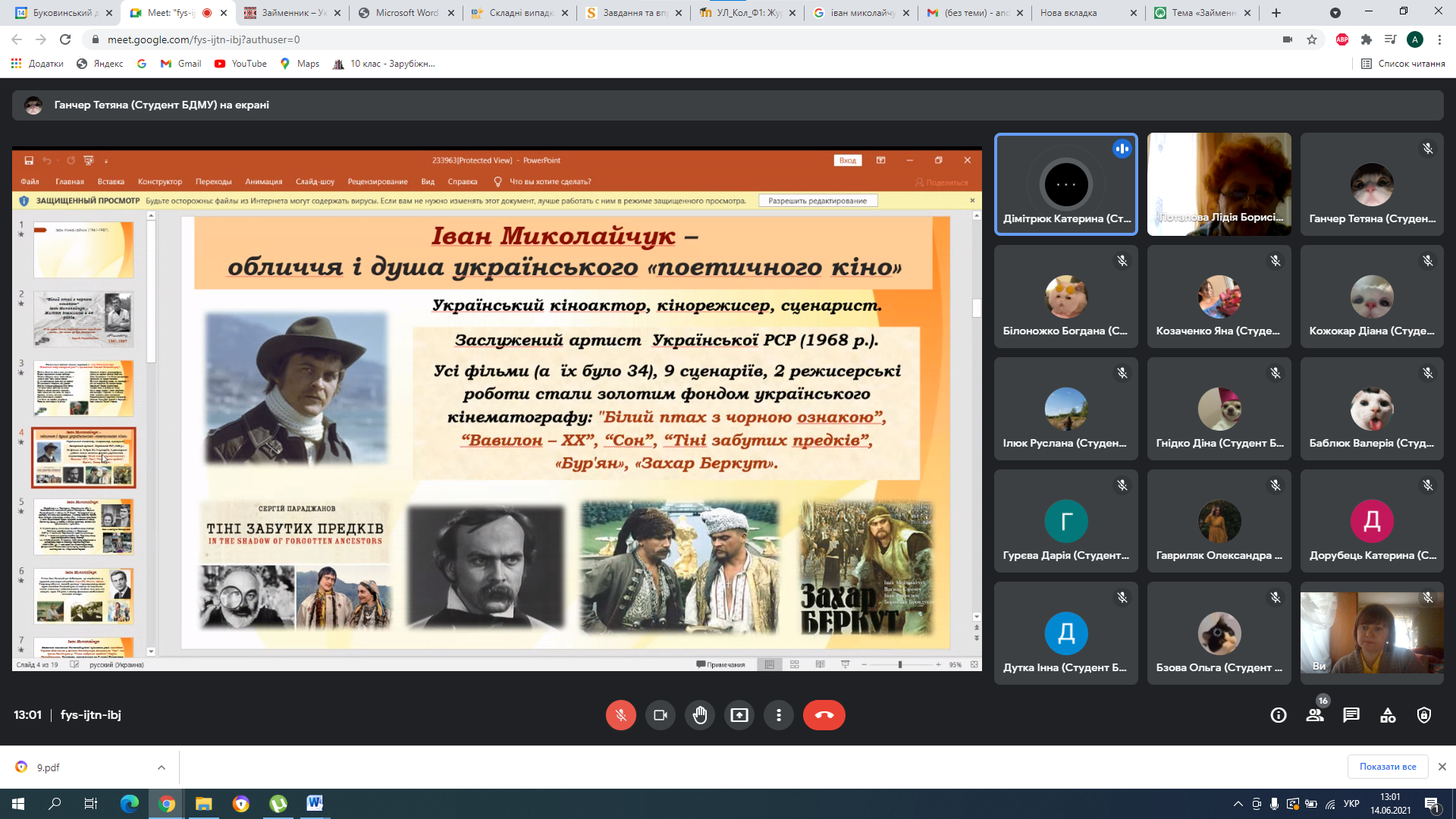Screen dimensions: 1456x819
Task: Click the slide sorter view icon
Action: [795, 664]
